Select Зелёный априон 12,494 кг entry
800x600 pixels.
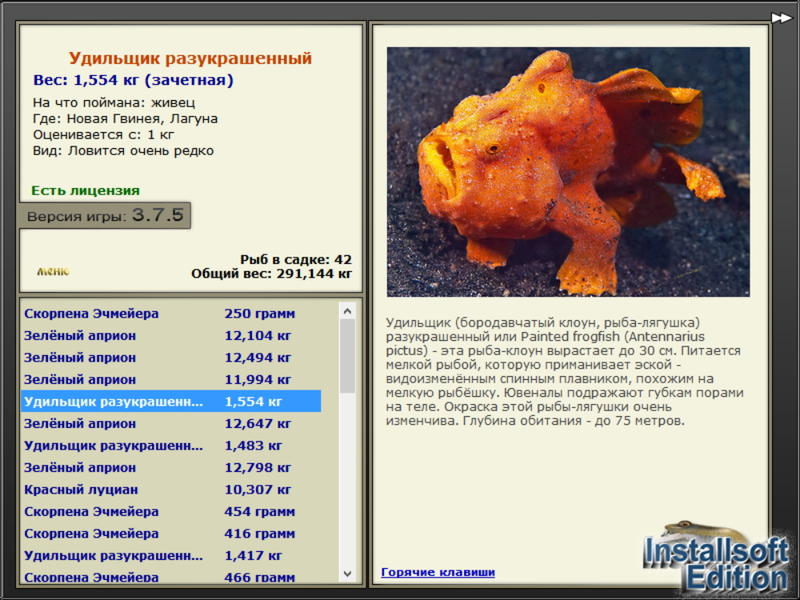point(171,358)
